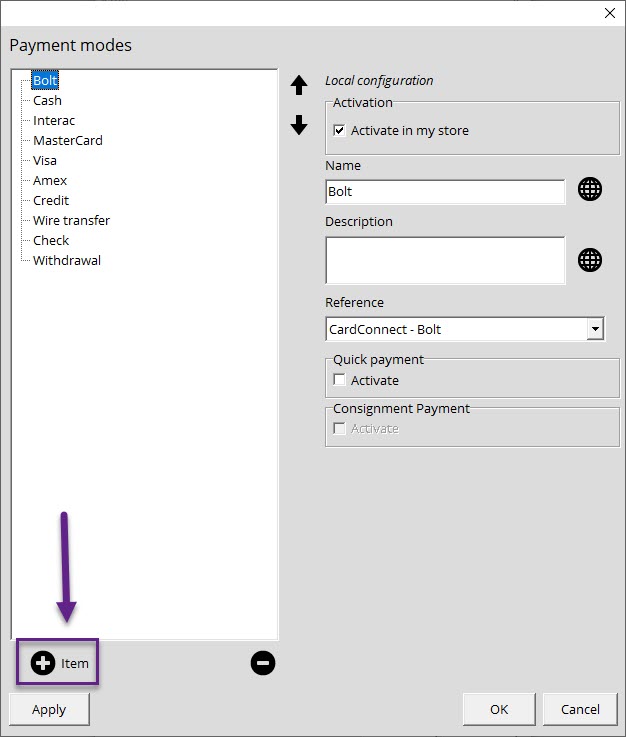
Task: Open translations globe for Name field
Action: pyautogui.click(x=590, y=189)
